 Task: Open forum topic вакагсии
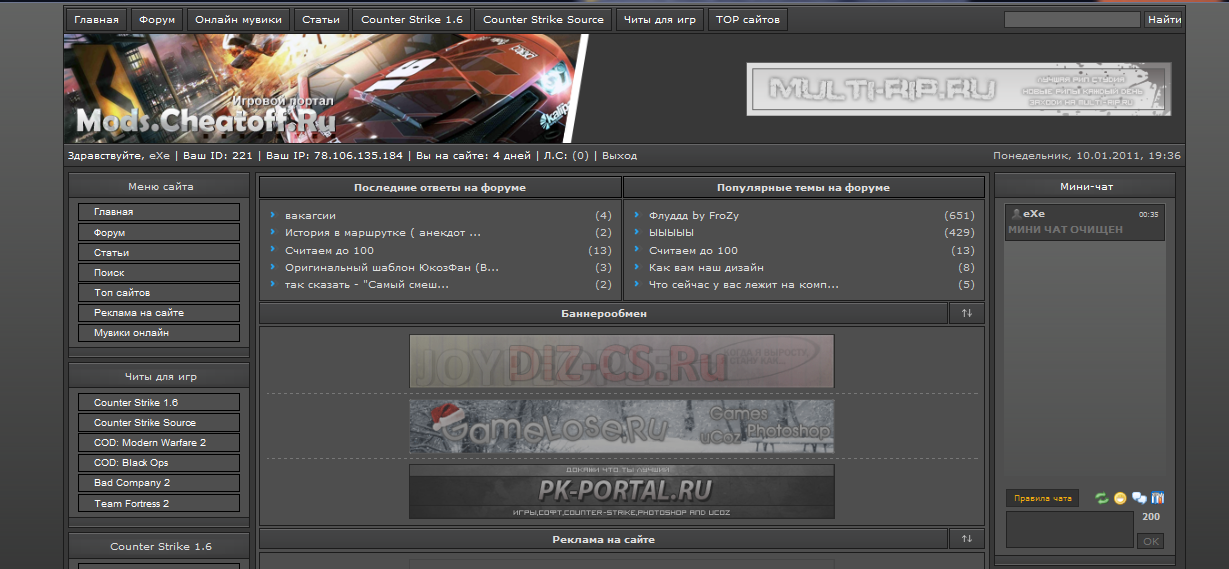pyautogui.click(x=310, y=215)
